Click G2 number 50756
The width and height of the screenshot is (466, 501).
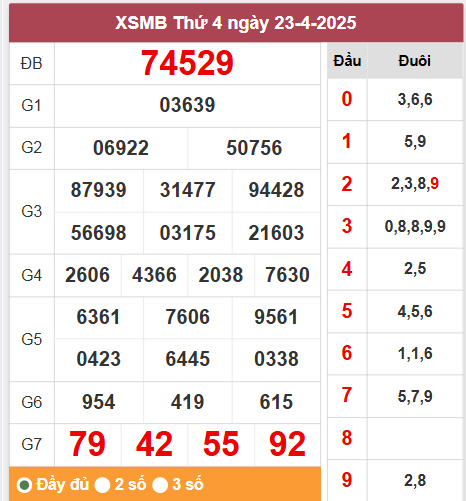[254, 148]
